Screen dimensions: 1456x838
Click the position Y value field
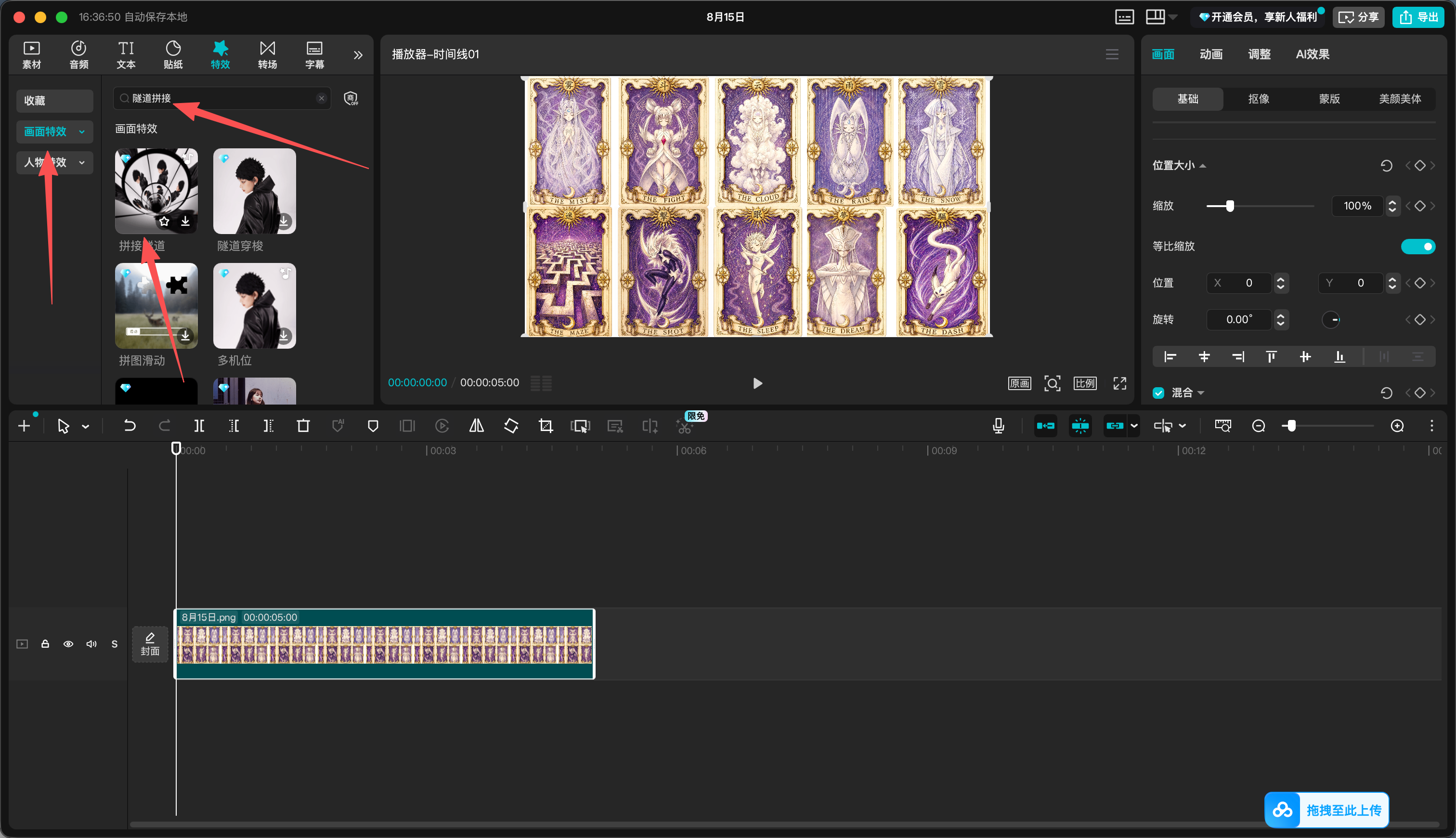coord(1352,283)
